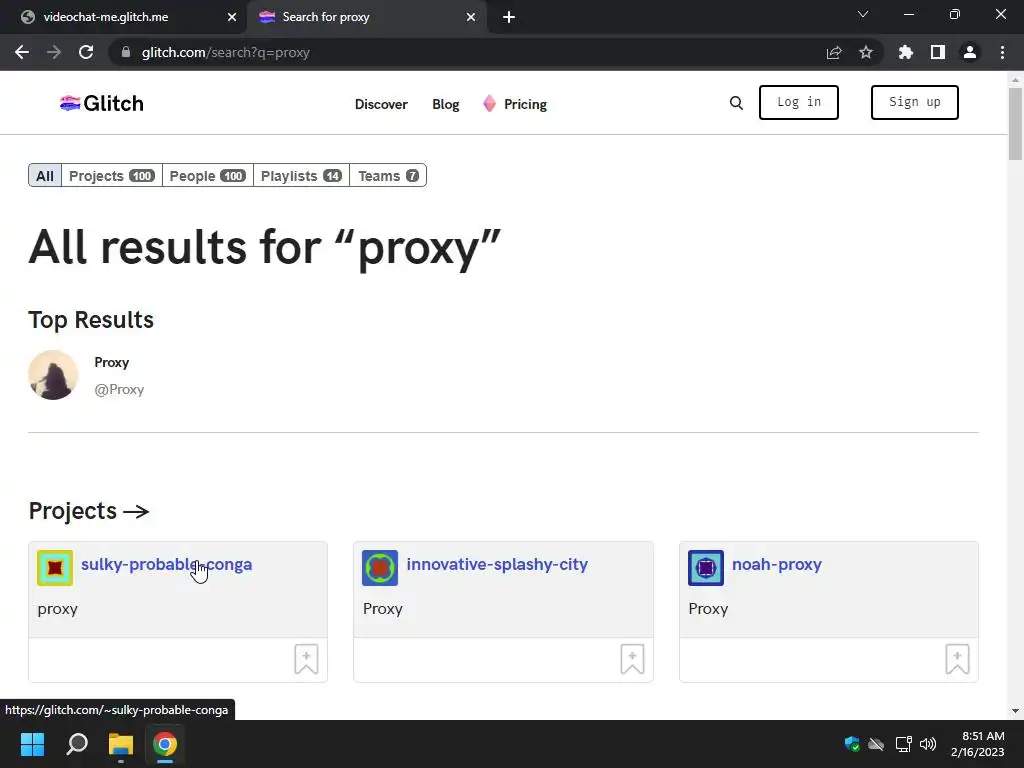Open innovative-splashy-city project avatar
Viewport: 1024px width, 768px height.
pos(380,568)
